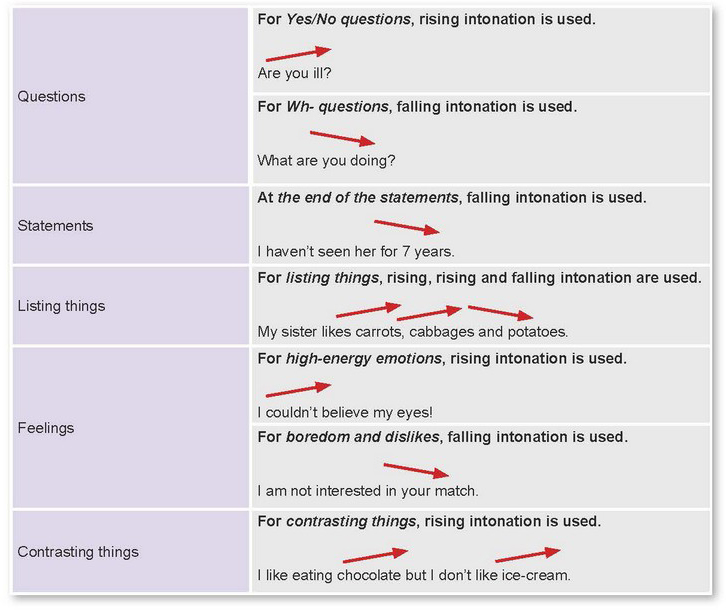Click the Yes/No questions rule heading
726x614 pixels.
point(426,19)
